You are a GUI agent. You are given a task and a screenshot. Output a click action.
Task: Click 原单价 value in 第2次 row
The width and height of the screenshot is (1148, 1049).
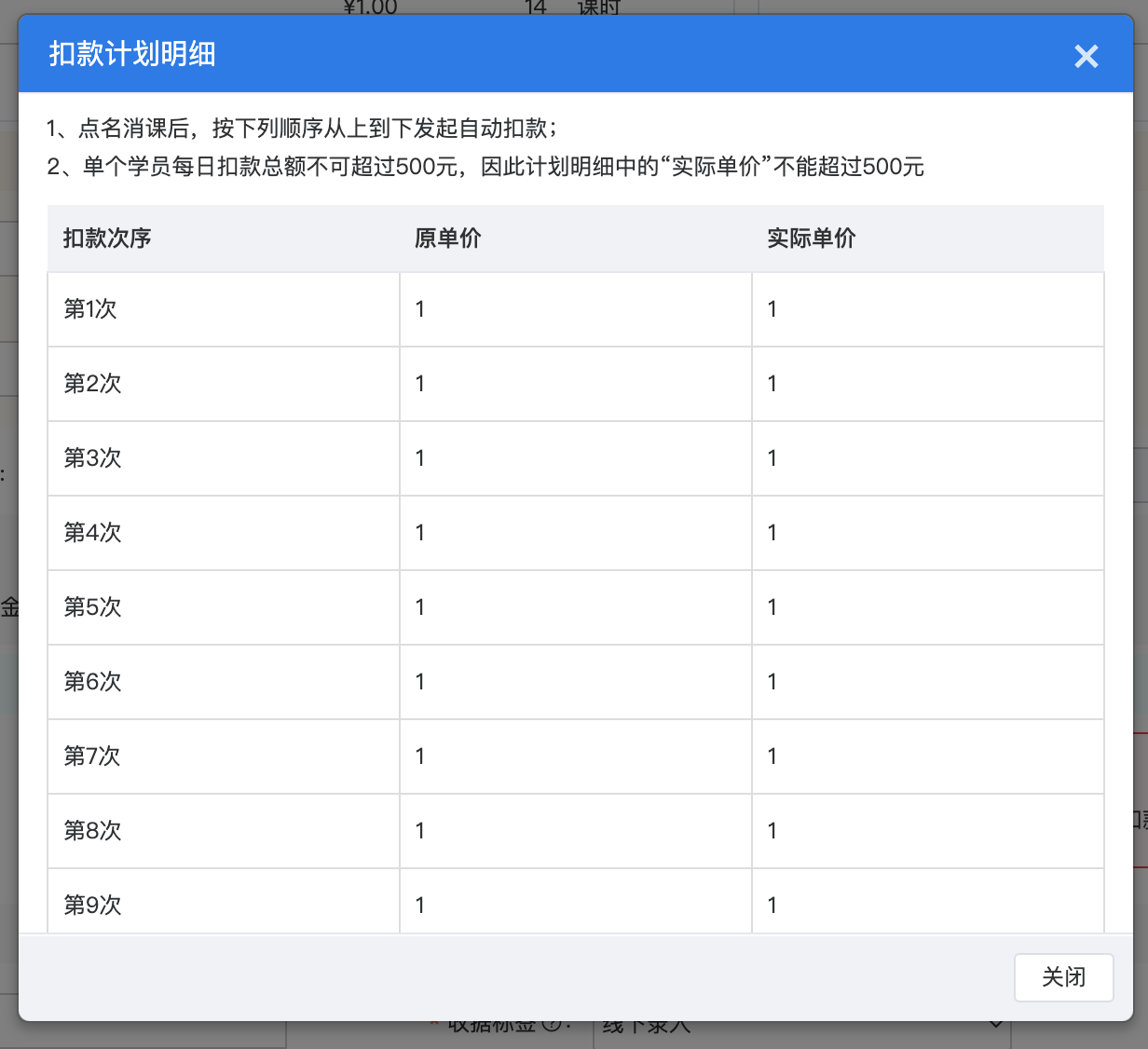click(x=420, y=384)
